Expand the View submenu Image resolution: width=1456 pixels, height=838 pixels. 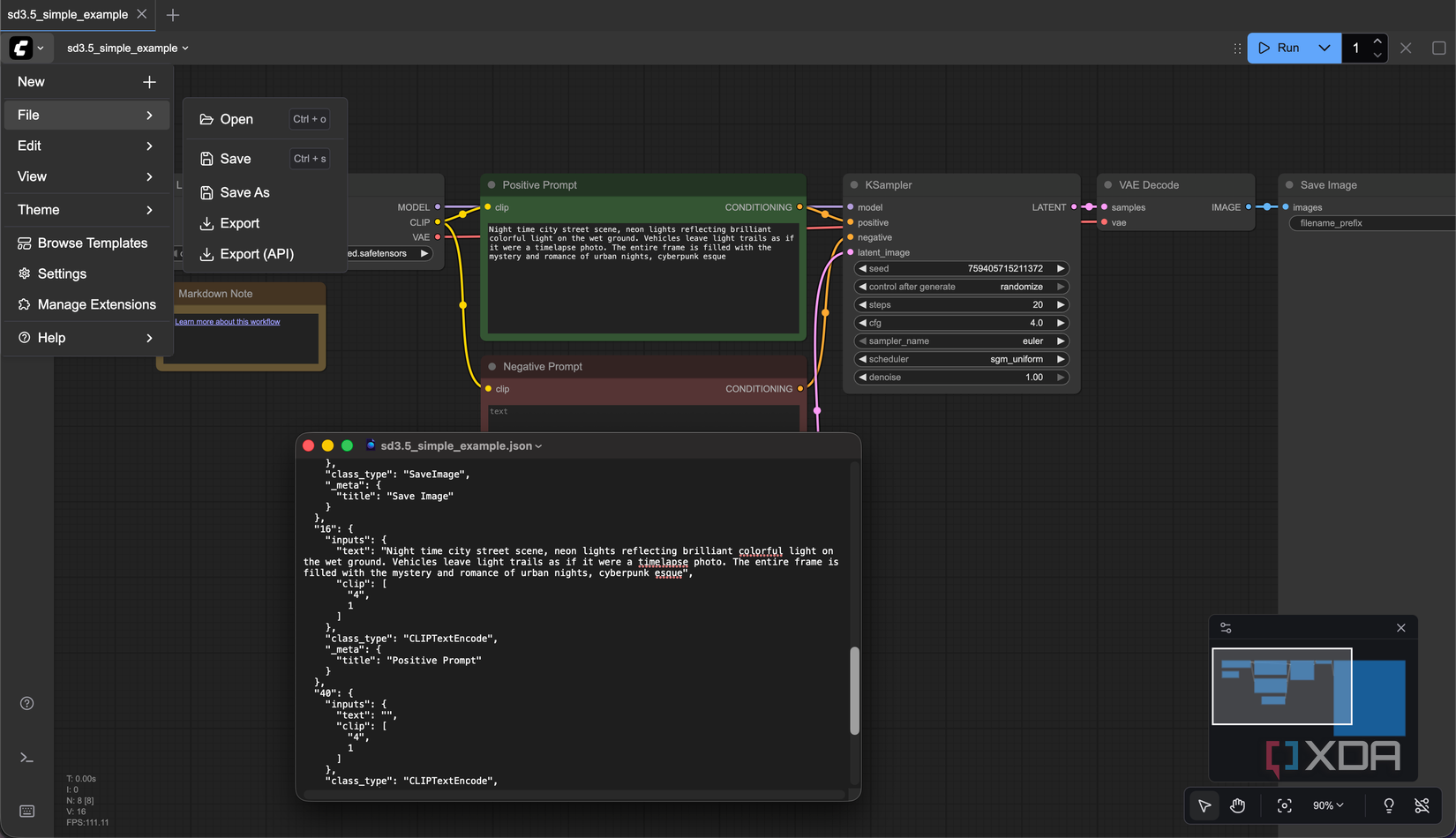click(x=86, y=176)
